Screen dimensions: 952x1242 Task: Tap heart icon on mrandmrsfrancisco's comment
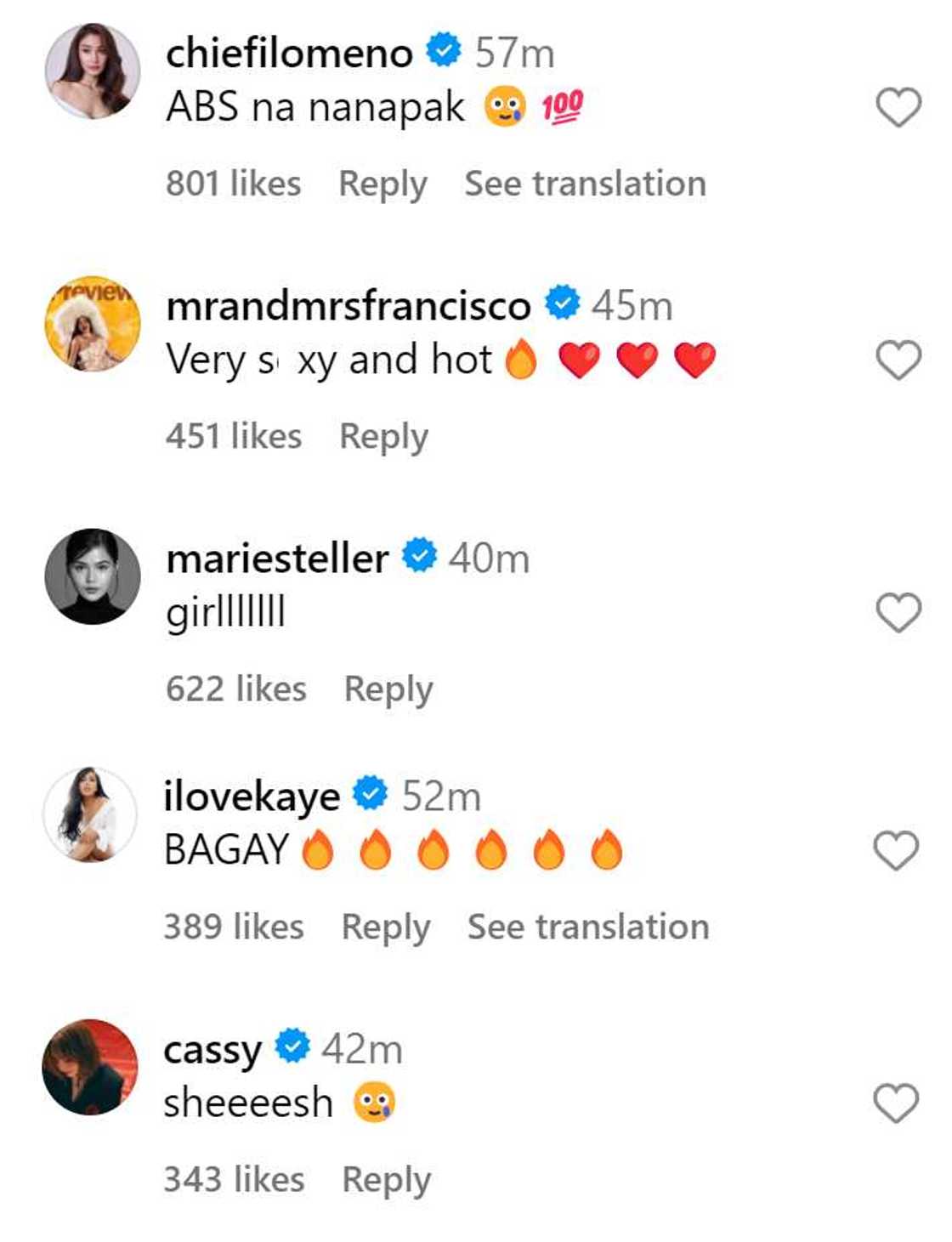click(898, 360)
